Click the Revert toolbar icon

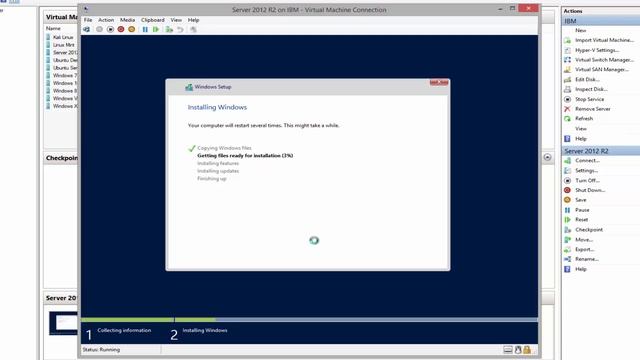[x=180, y=29]
